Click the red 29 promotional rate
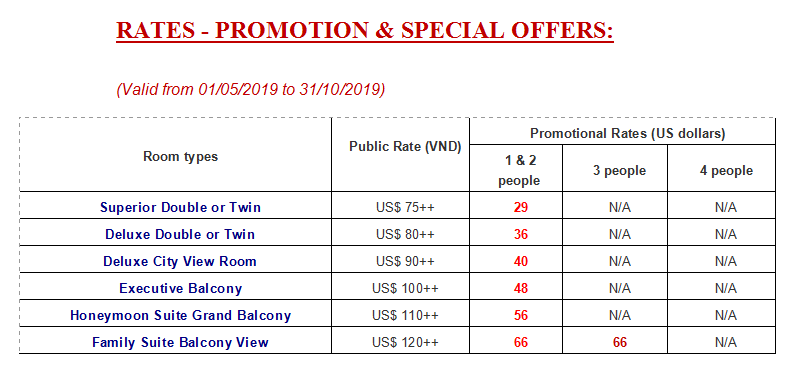798x377 pixels. point(521,208)
